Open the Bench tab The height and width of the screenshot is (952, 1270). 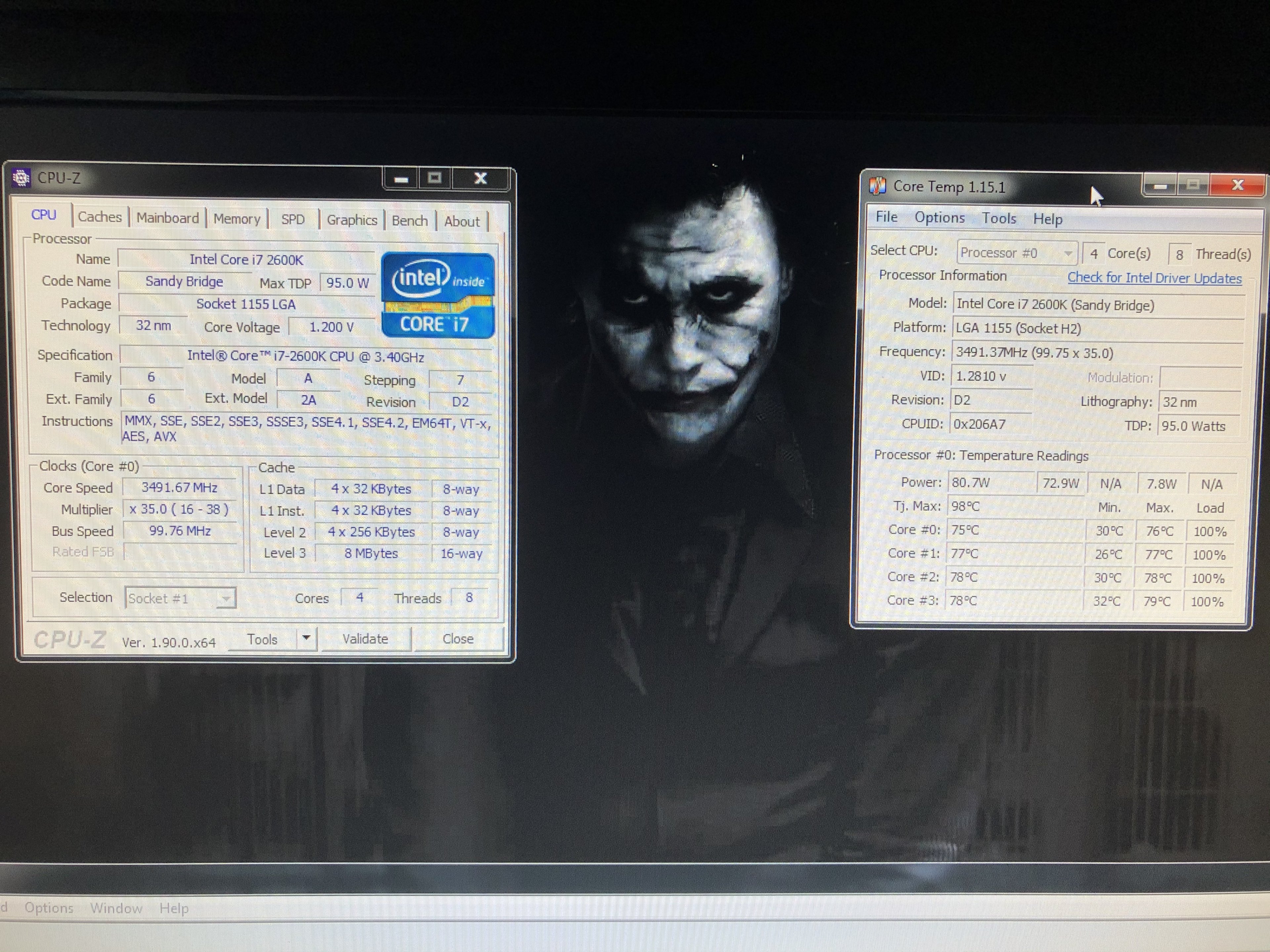409,220
